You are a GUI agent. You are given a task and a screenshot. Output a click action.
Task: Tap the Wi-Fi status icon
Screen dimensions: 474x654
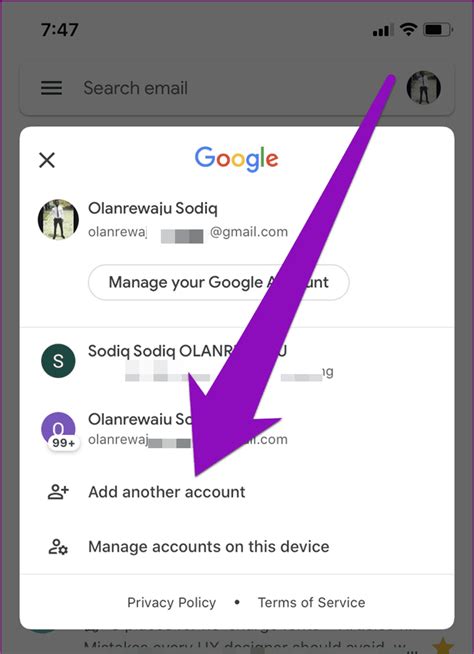click(408, 29)
